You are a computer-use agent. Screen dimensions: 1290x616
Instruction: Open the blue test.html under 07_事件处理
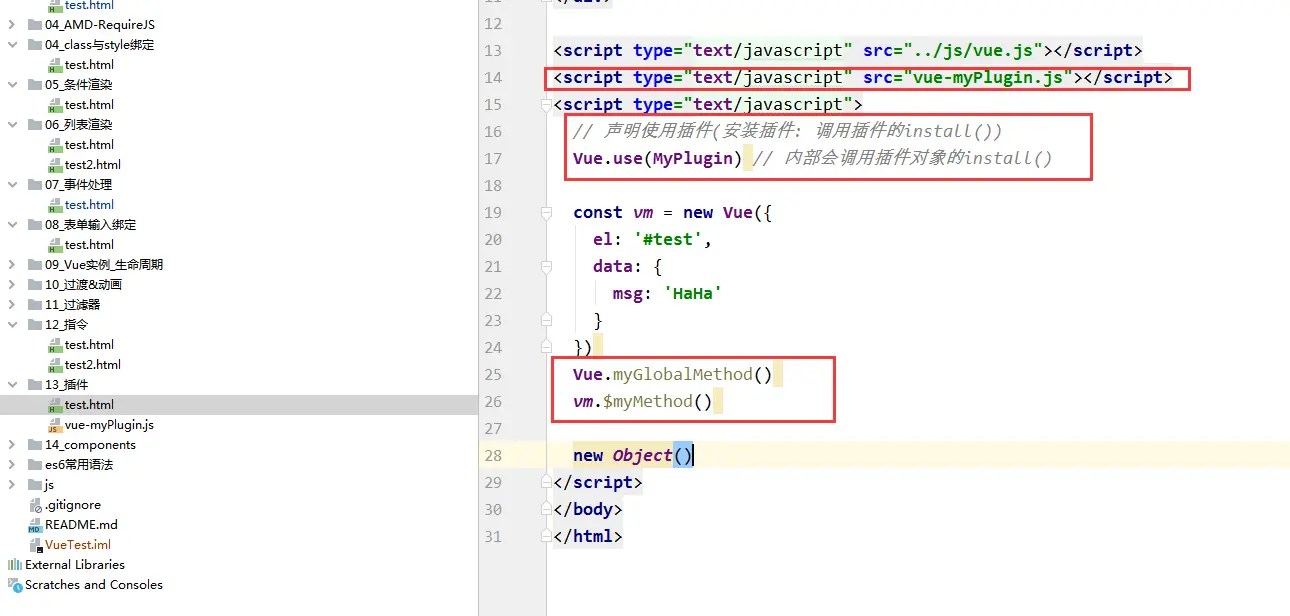[90, 205]
